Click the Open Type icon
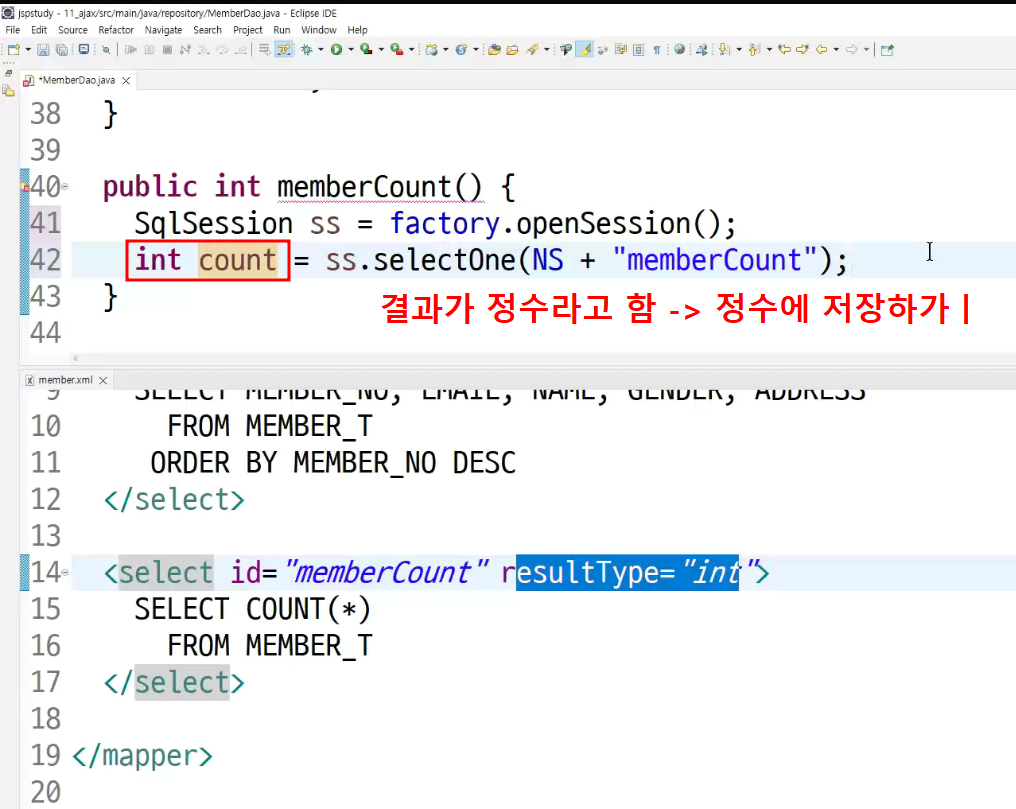Image resolution: width=1016 pixels, height=809 pixels. click(x=494, y=49)
